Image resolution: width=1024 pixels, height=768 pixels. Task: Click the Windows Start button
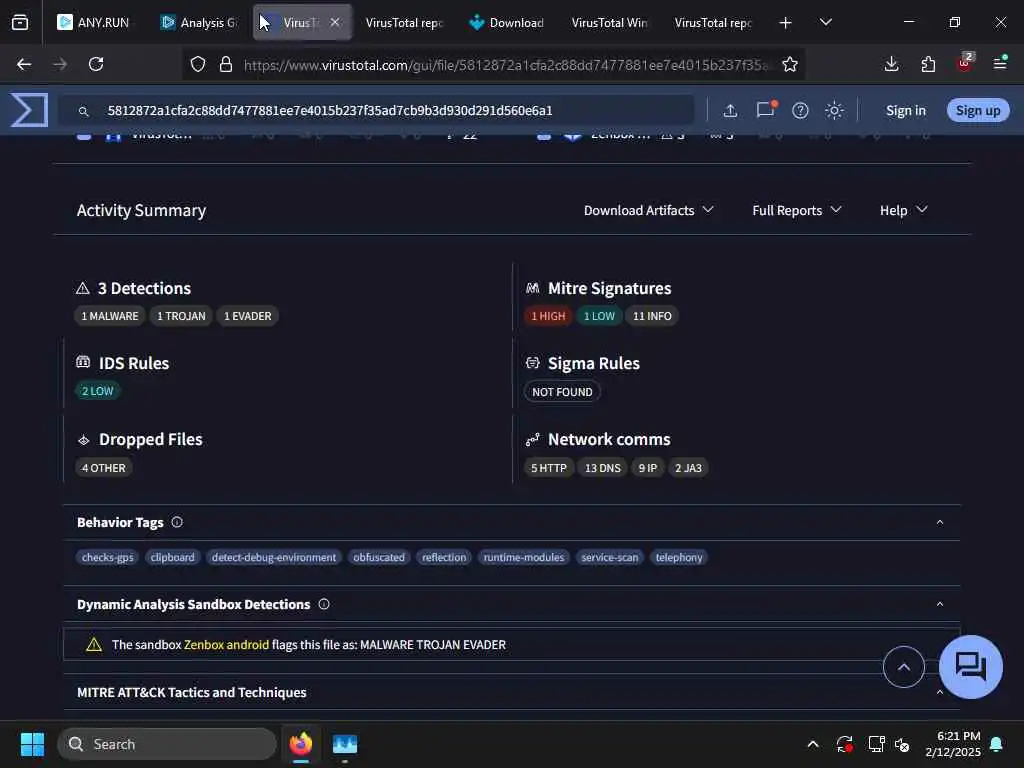(32, 744)
